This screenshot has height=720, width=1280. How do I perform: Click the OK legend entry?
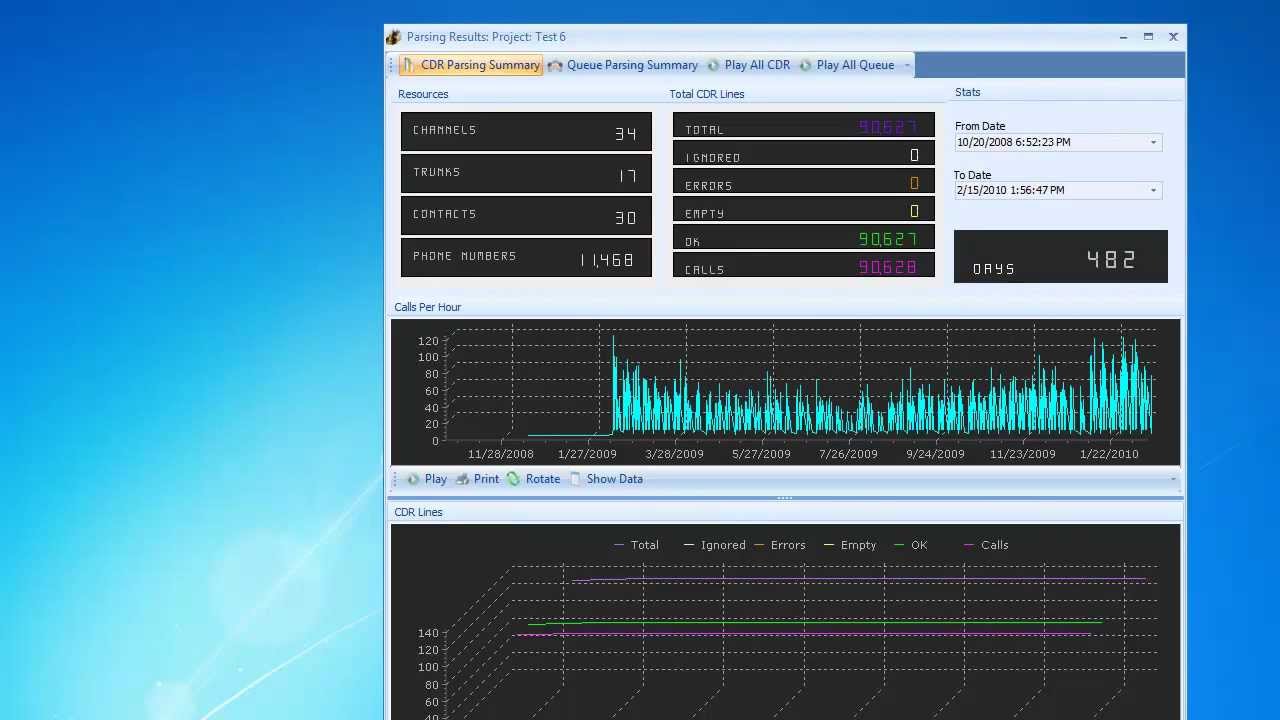coord(911,545)
